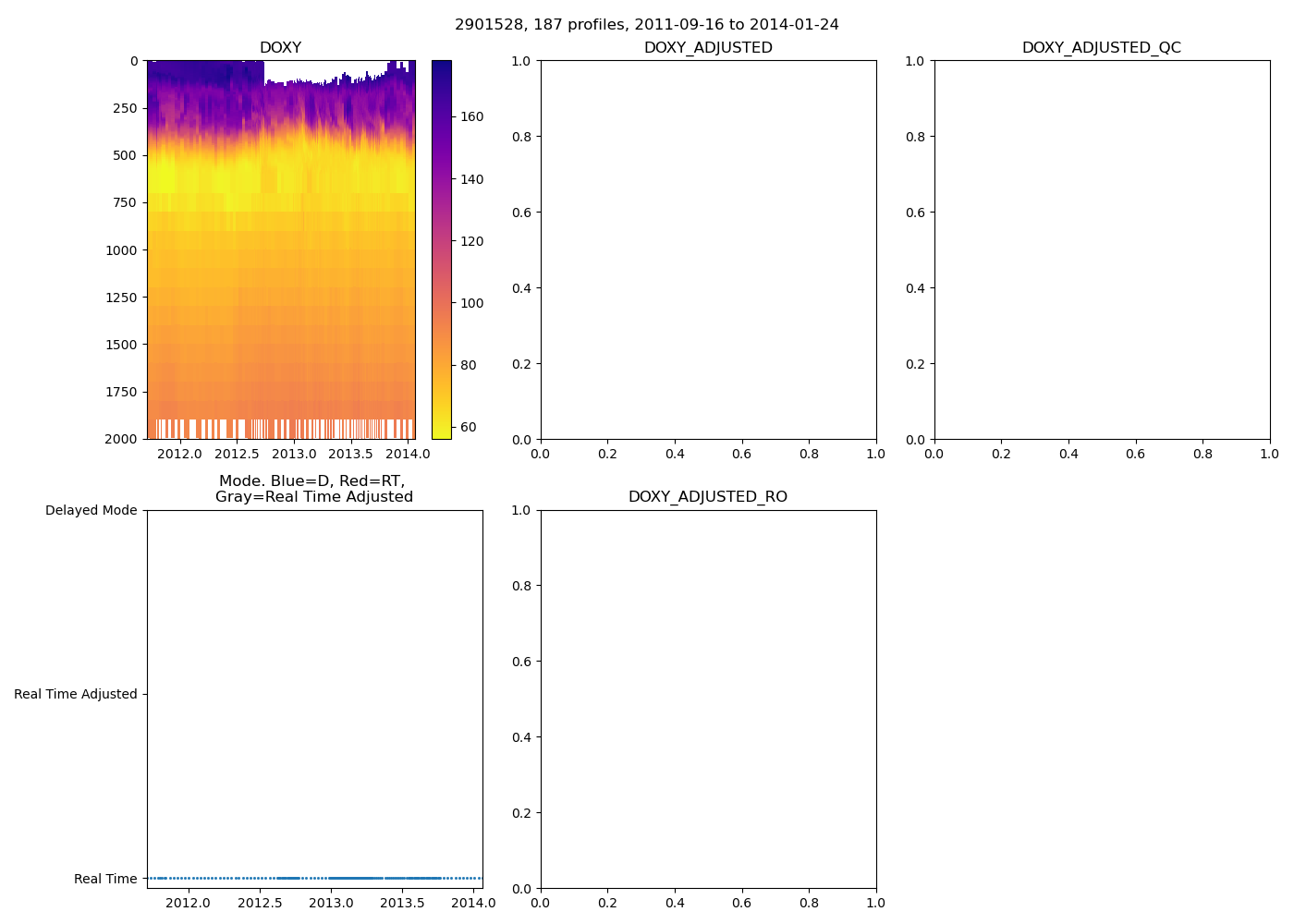Click inside the empty DOXY_ADJUSTED_RO axes
The height and width of the screenshot is (924, 1294).
[708, 699]
